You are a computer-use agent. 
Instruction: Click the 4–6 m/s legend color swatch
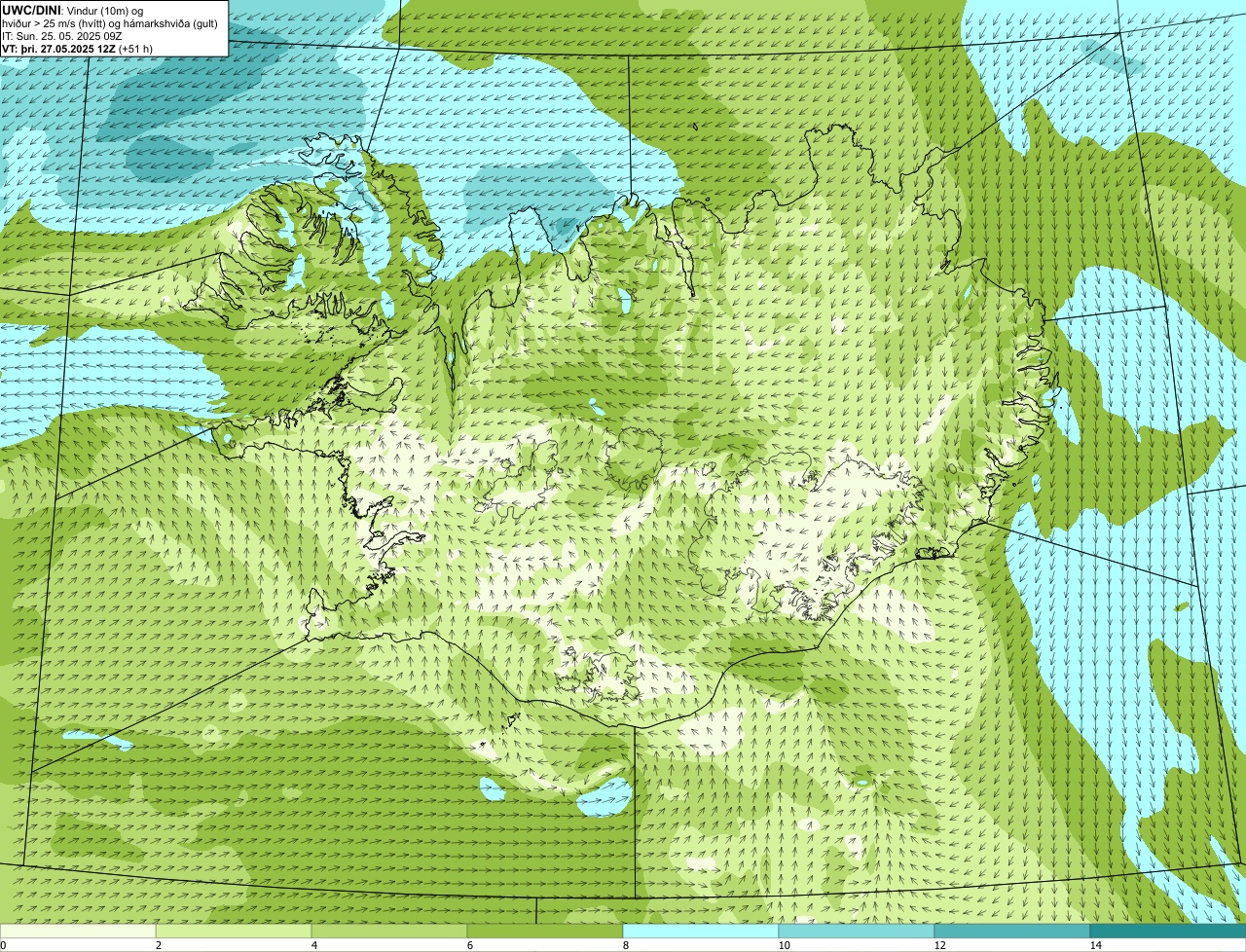(389, 931)
